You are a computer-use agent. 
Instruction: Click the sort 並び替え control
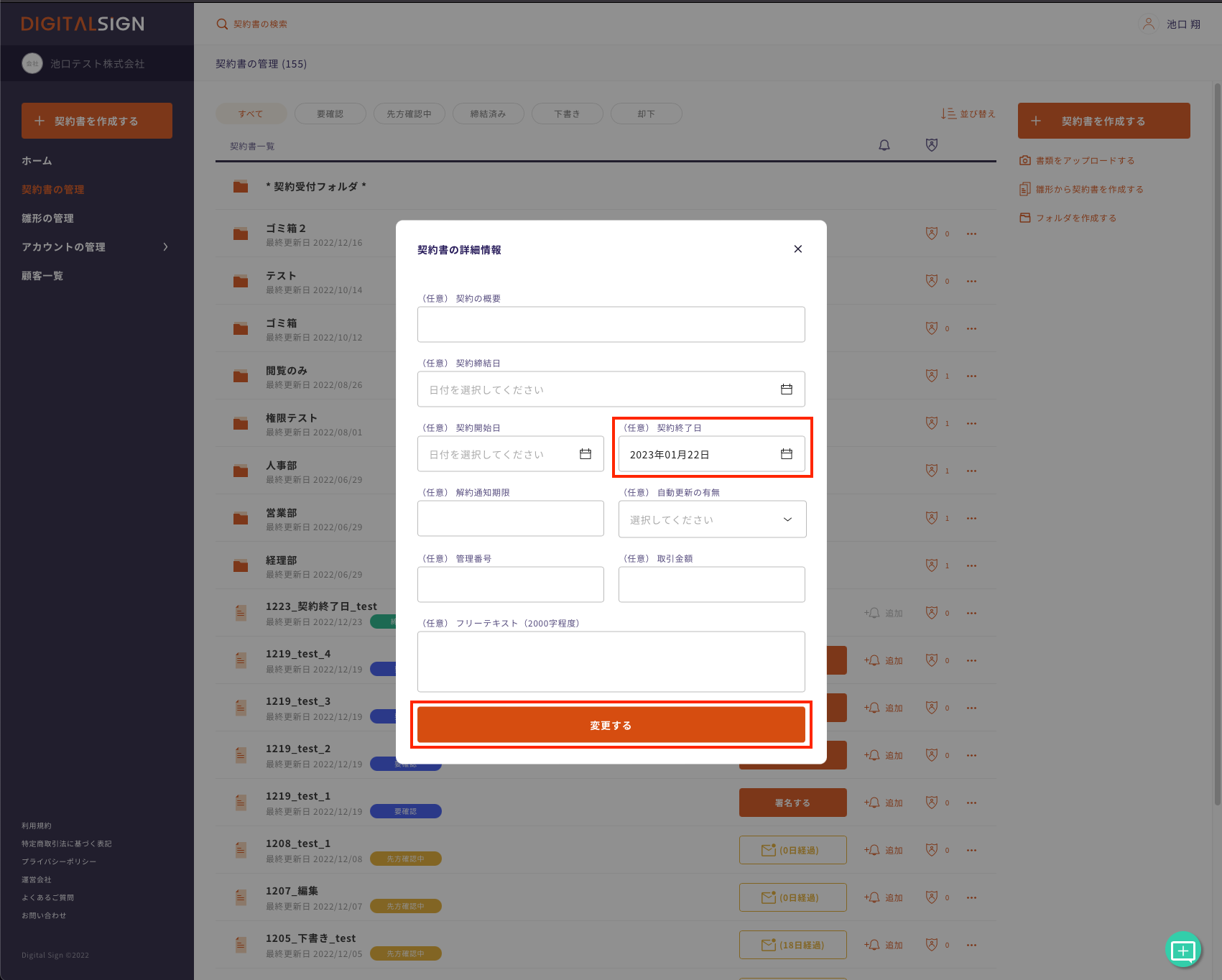point(968,114)
